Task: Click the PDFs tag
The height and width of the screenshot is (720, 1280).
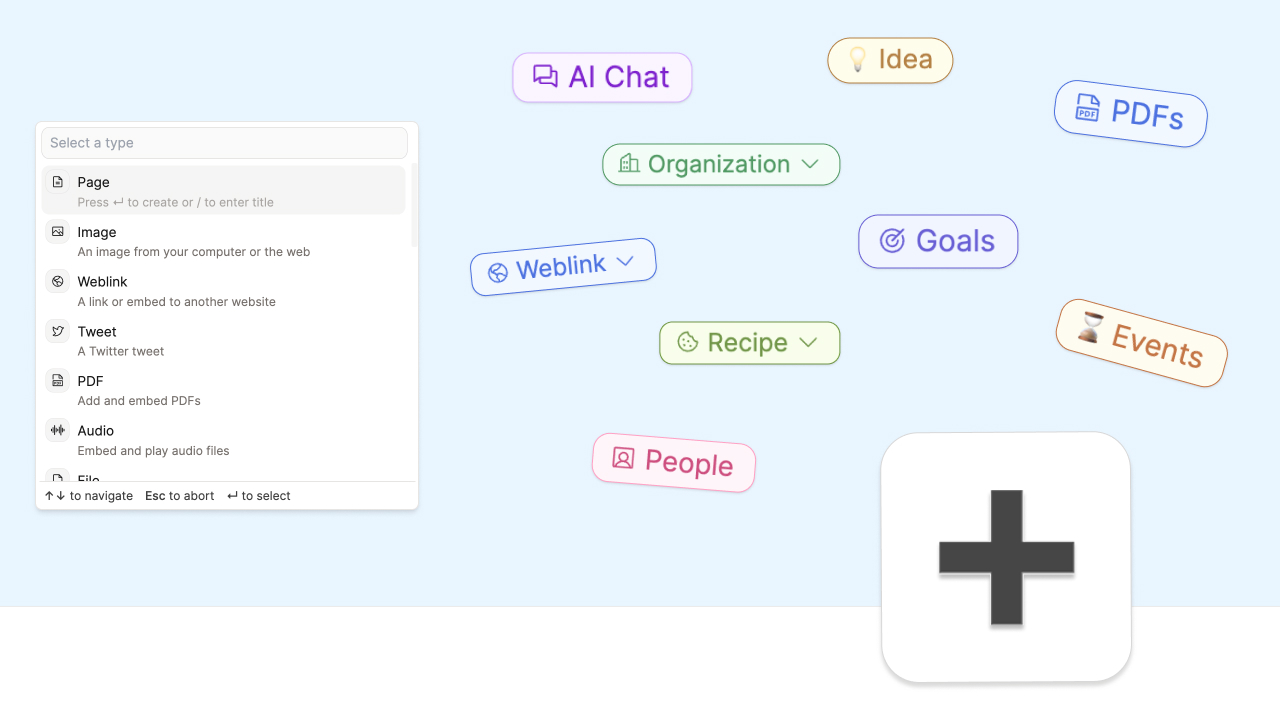Action: pyautogui.click(x=1131, y=114)
